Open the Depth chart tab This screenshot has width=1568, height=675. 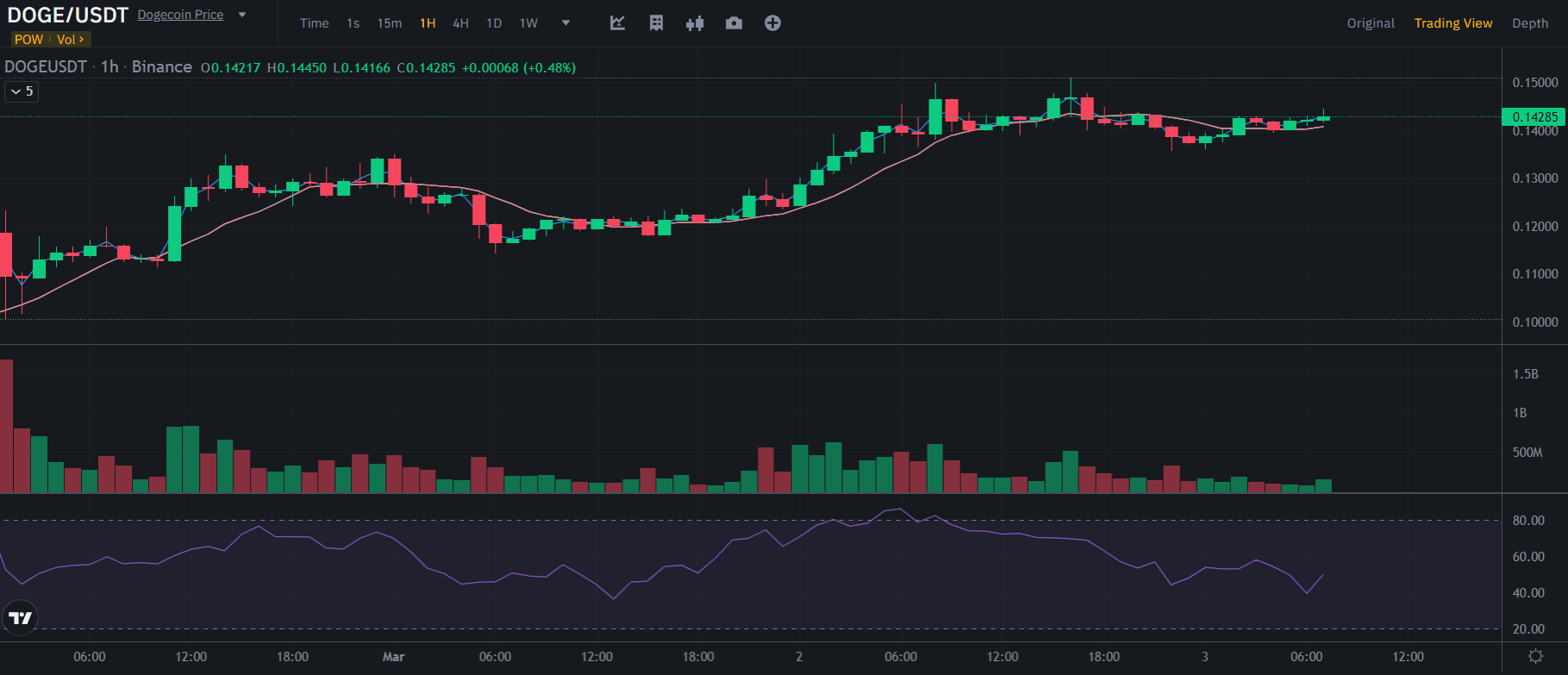tap(1530, 23)
